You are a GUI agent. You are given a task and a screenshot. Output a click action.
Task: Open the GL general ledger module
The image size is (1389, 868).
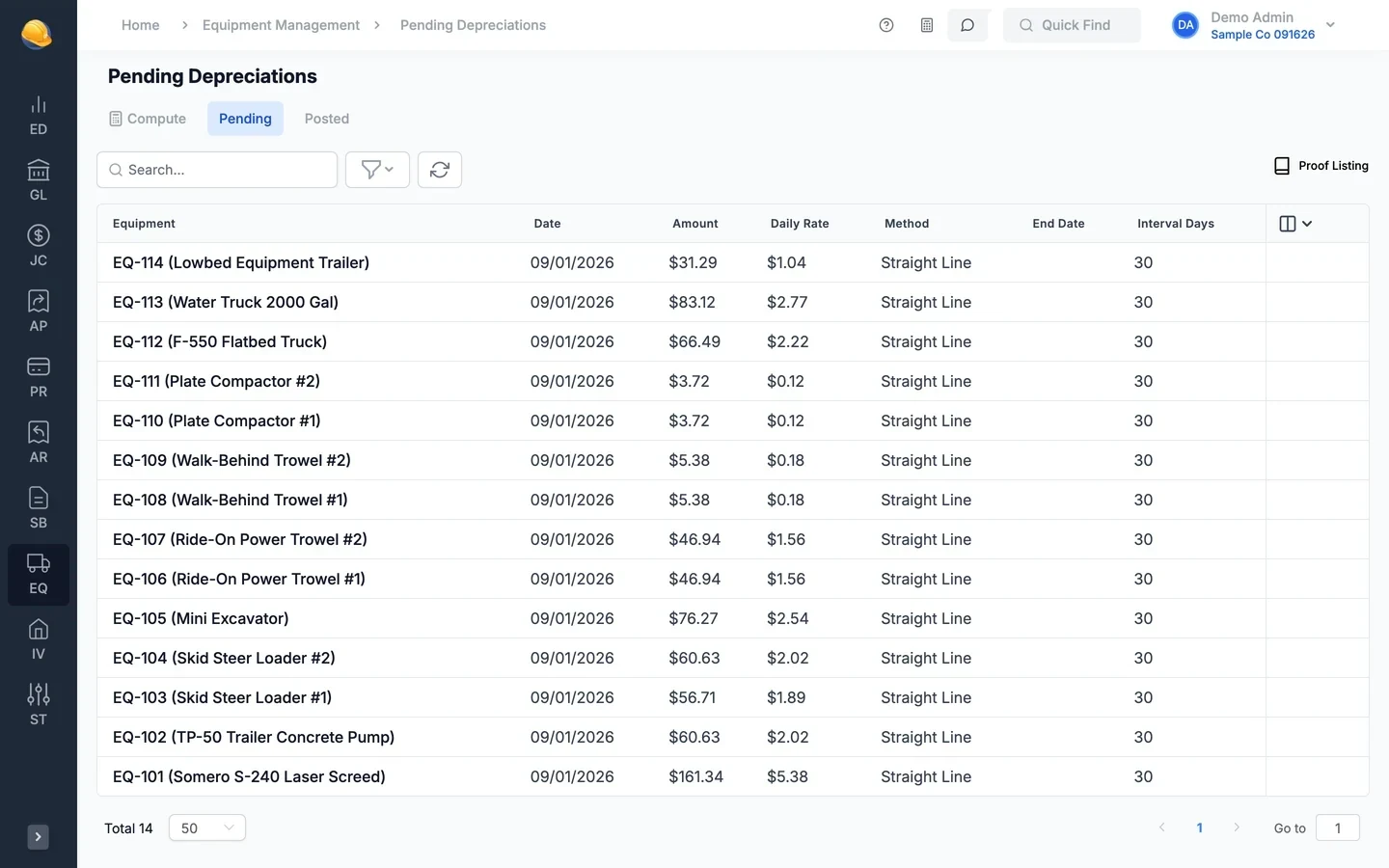click(39, 181)
